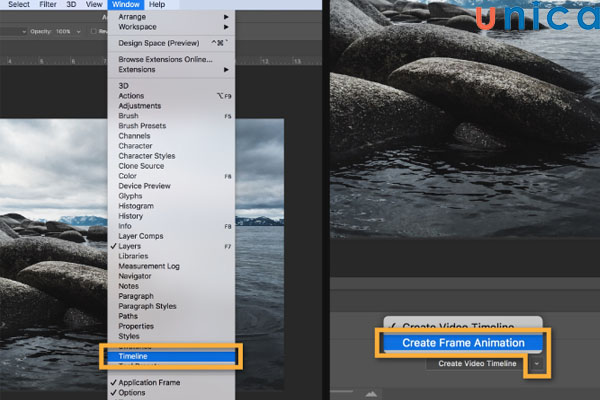Open the Paragraph panel

tap(171, 296)
